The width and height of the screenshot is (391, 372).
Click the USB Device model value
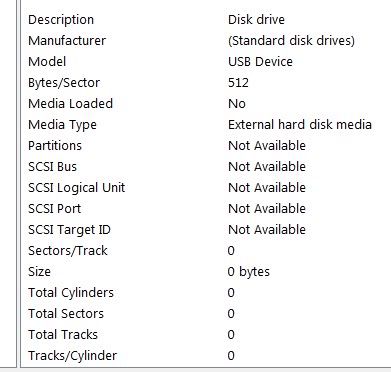click(260, 62)
